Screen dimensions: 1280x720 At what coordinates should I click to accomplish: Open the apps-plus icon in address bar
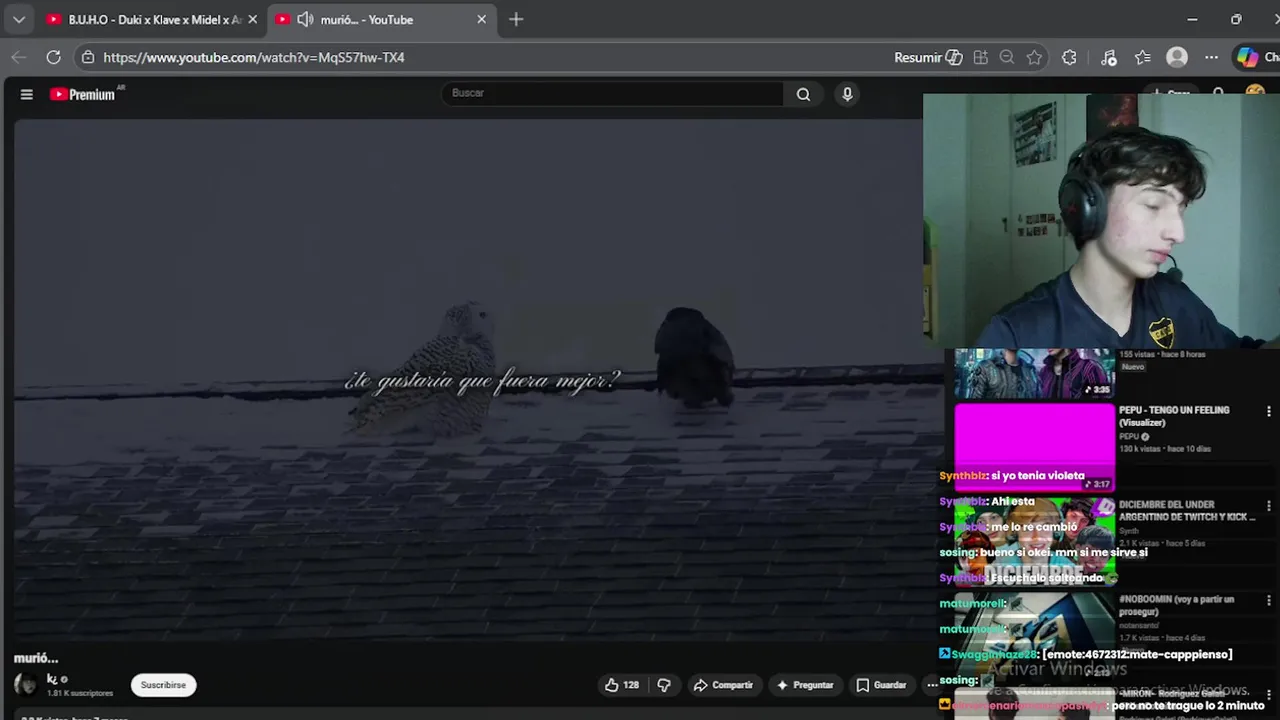980,57
